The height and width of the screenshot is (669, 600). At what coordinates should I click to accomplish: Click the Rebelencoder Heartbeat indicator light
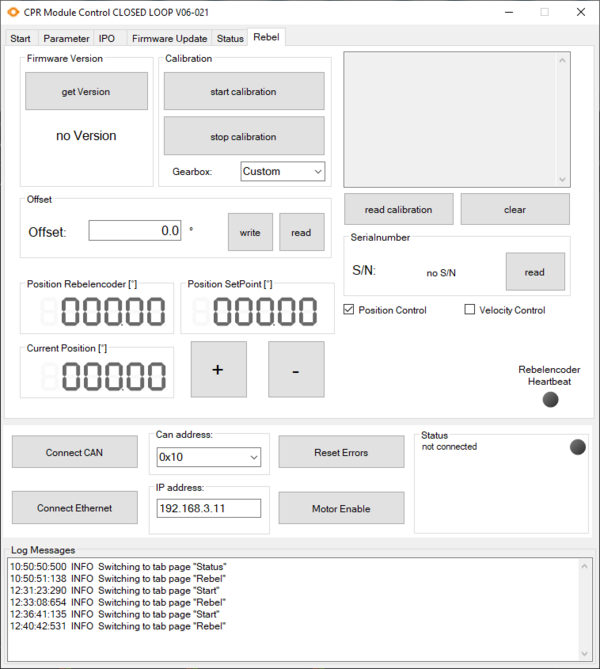pos(550,400)
